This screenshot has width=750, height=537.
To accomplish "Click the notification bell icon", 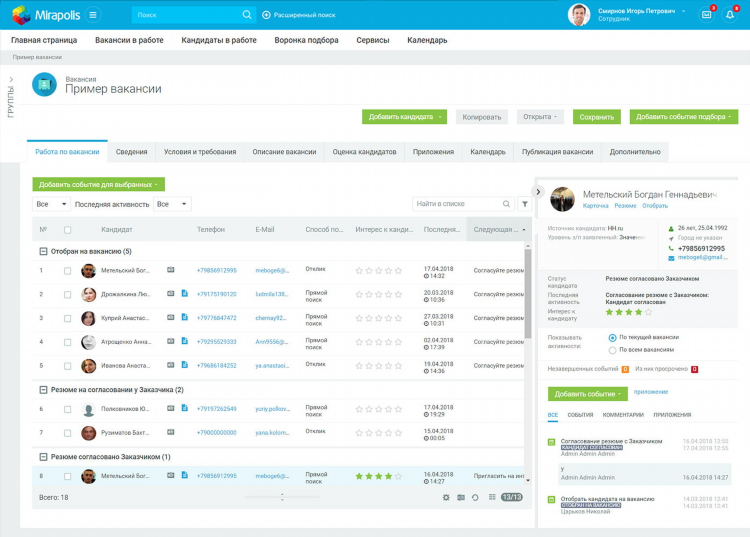I will tap(730, 15).
